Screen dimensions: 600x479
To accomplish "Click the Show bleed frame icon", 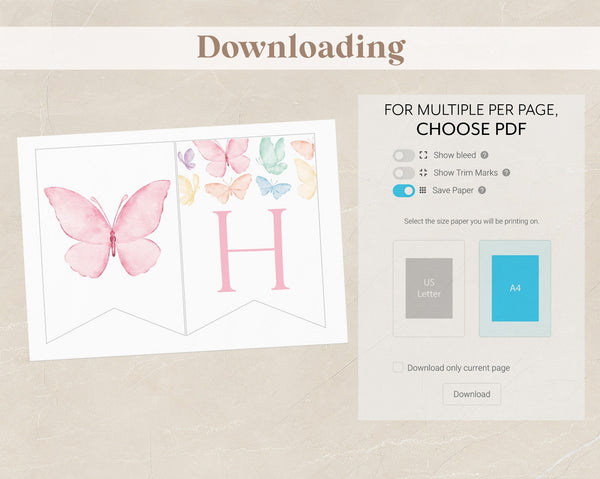I will [x=423, y=155].
